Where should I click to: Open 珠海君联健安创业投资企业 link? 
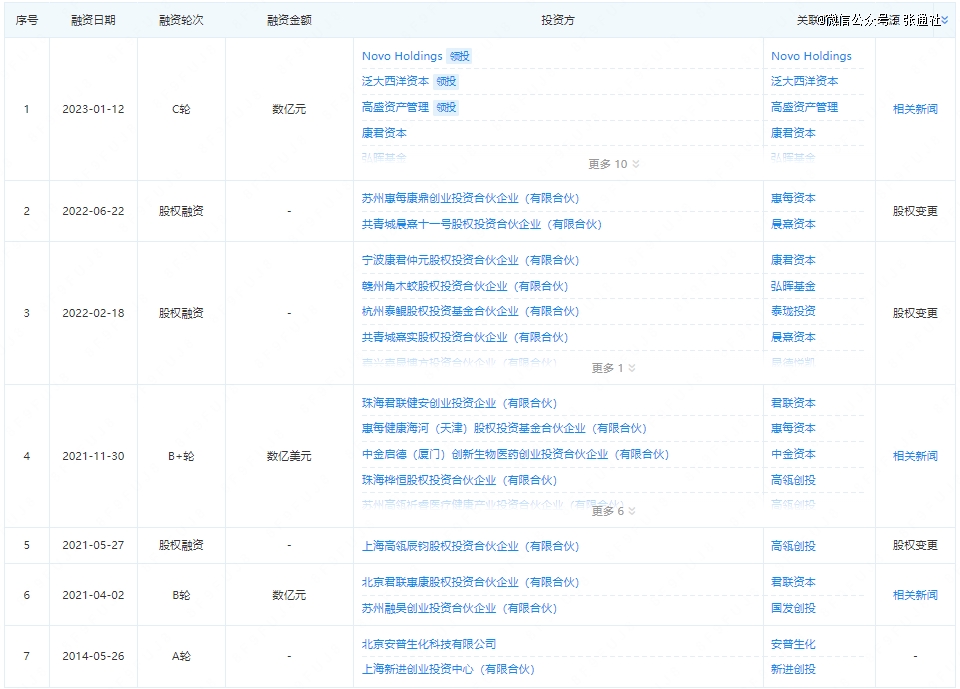[x=459, y=403]
